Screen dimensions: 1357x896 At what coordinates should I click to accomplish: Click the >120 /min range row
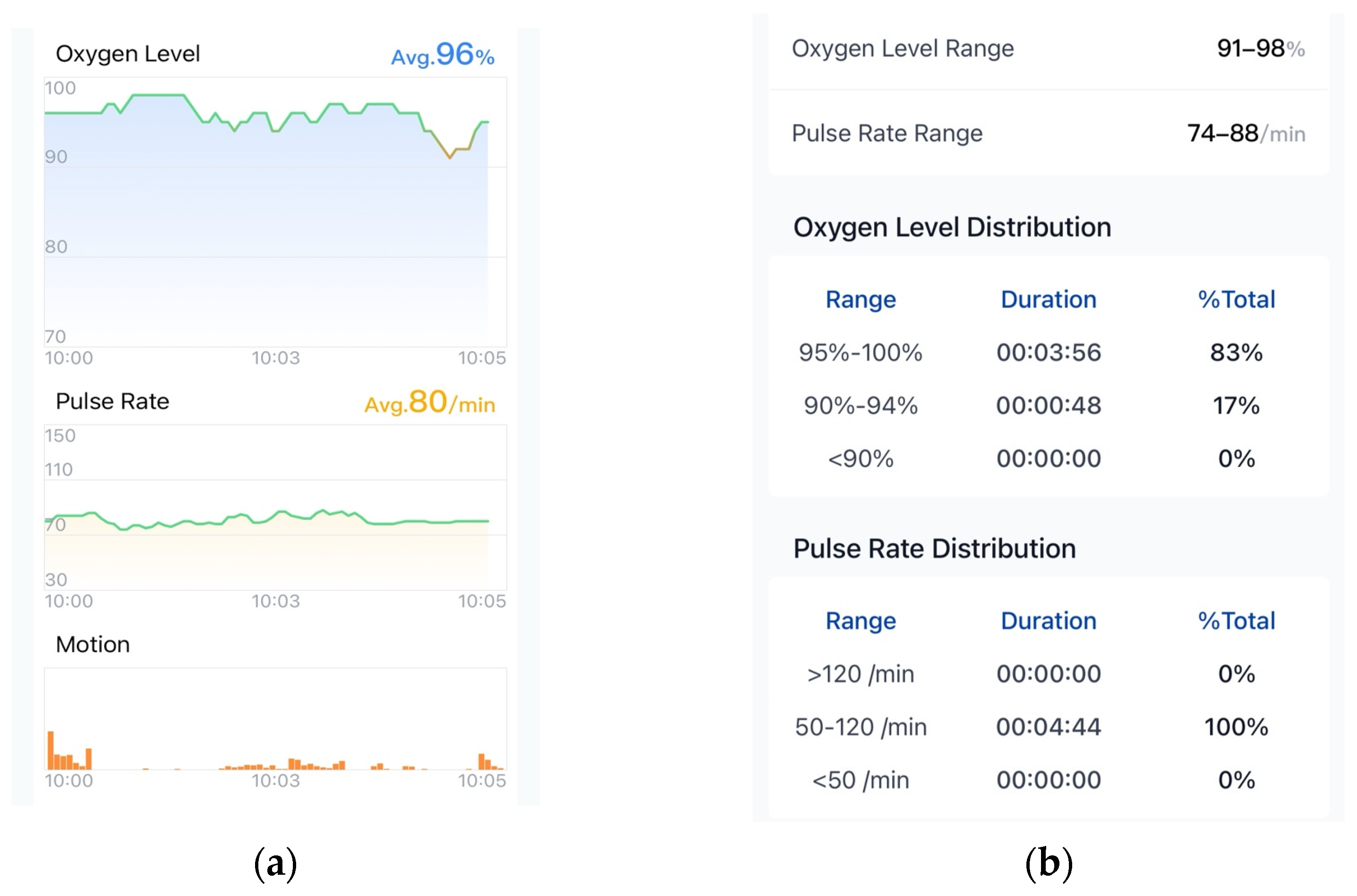click(1048, 674)
